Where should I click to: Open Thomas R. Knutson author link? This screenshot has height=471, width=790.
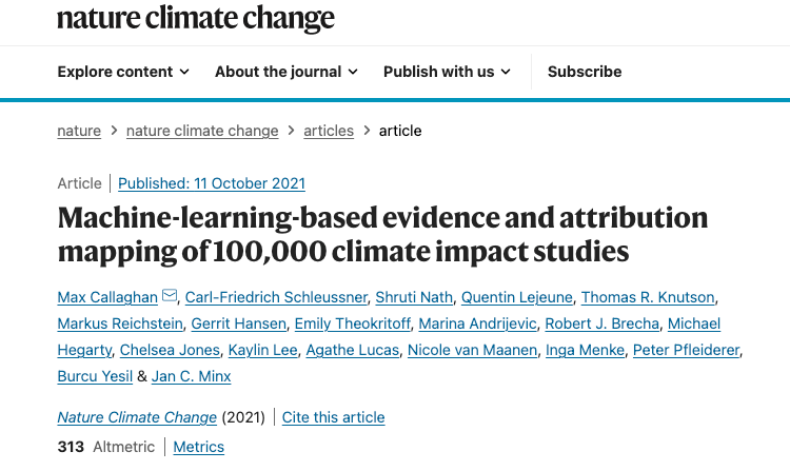point(648,297)
